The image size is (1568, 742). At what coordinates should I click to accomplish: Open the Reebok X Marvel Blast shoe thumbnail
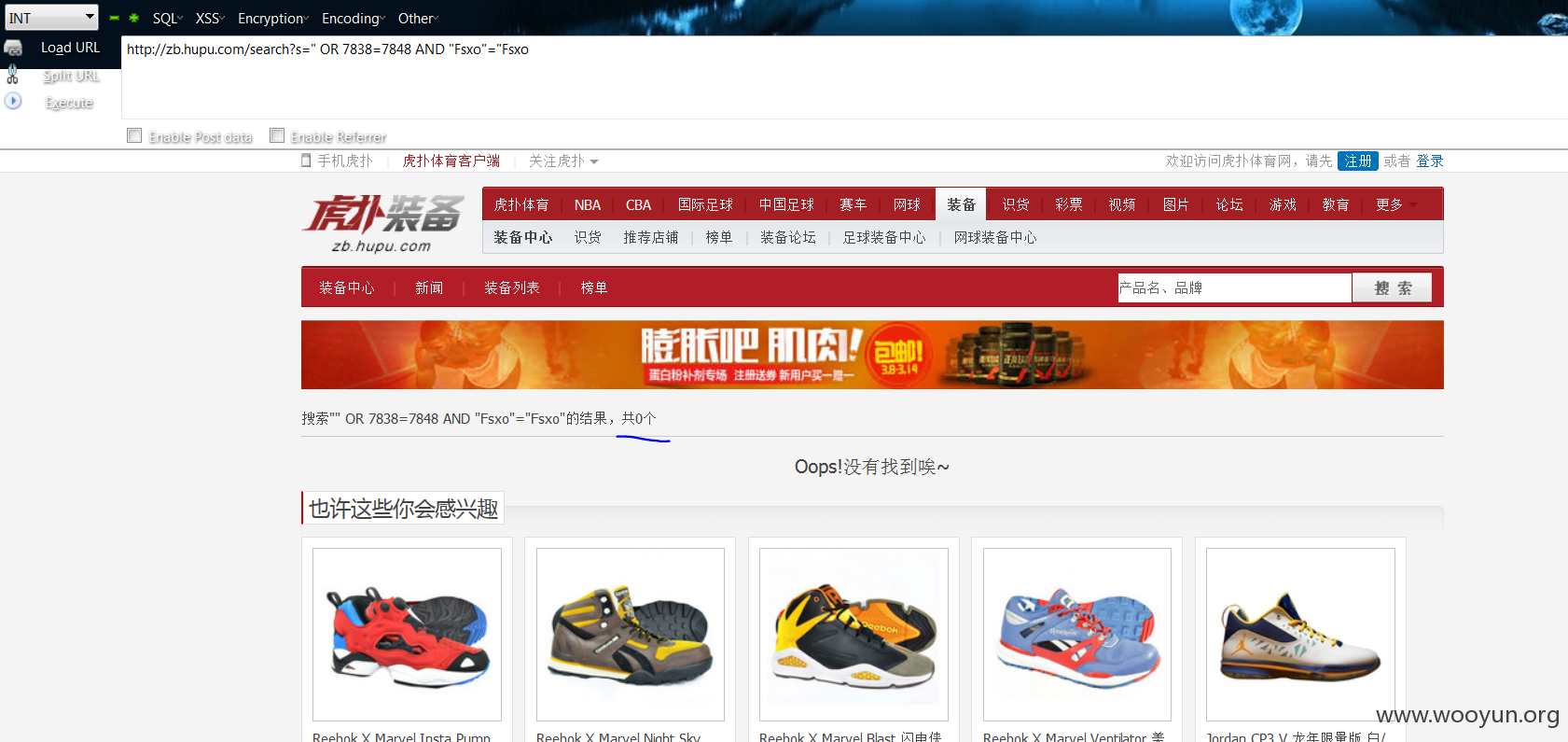pos(853,635)
